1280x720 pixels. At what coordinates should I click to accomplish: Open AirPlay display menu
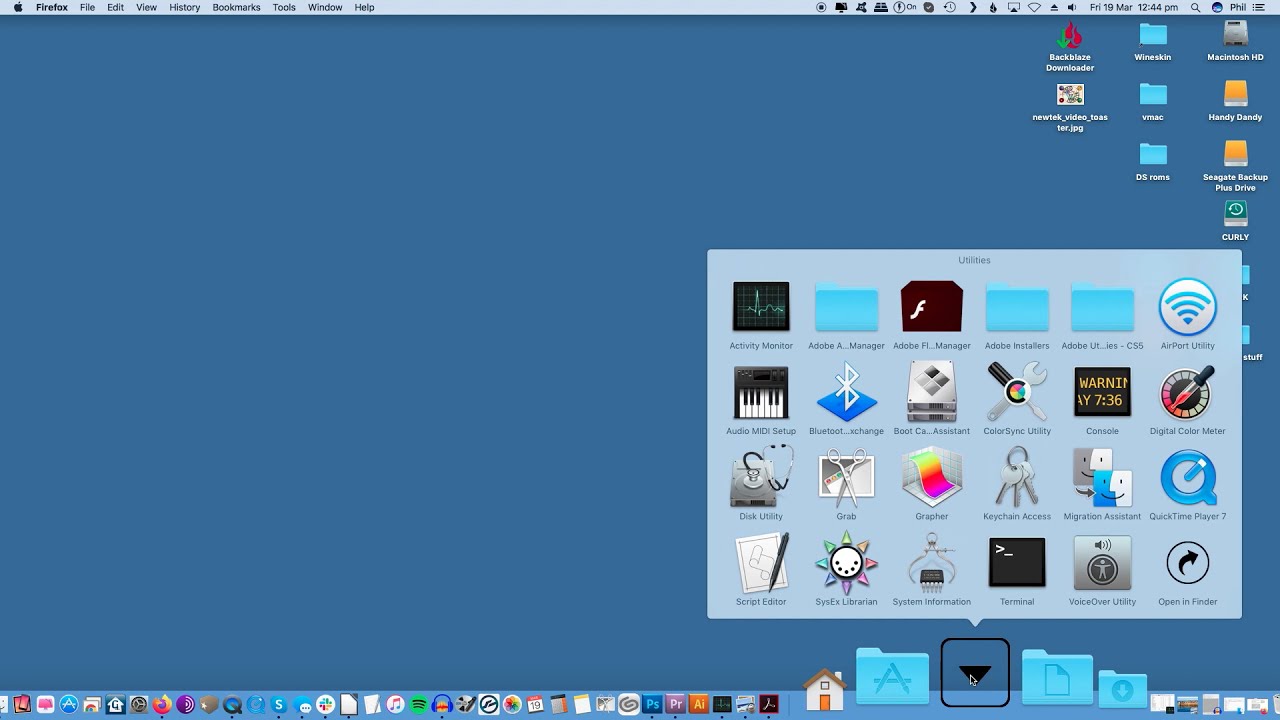[1013, 7]
